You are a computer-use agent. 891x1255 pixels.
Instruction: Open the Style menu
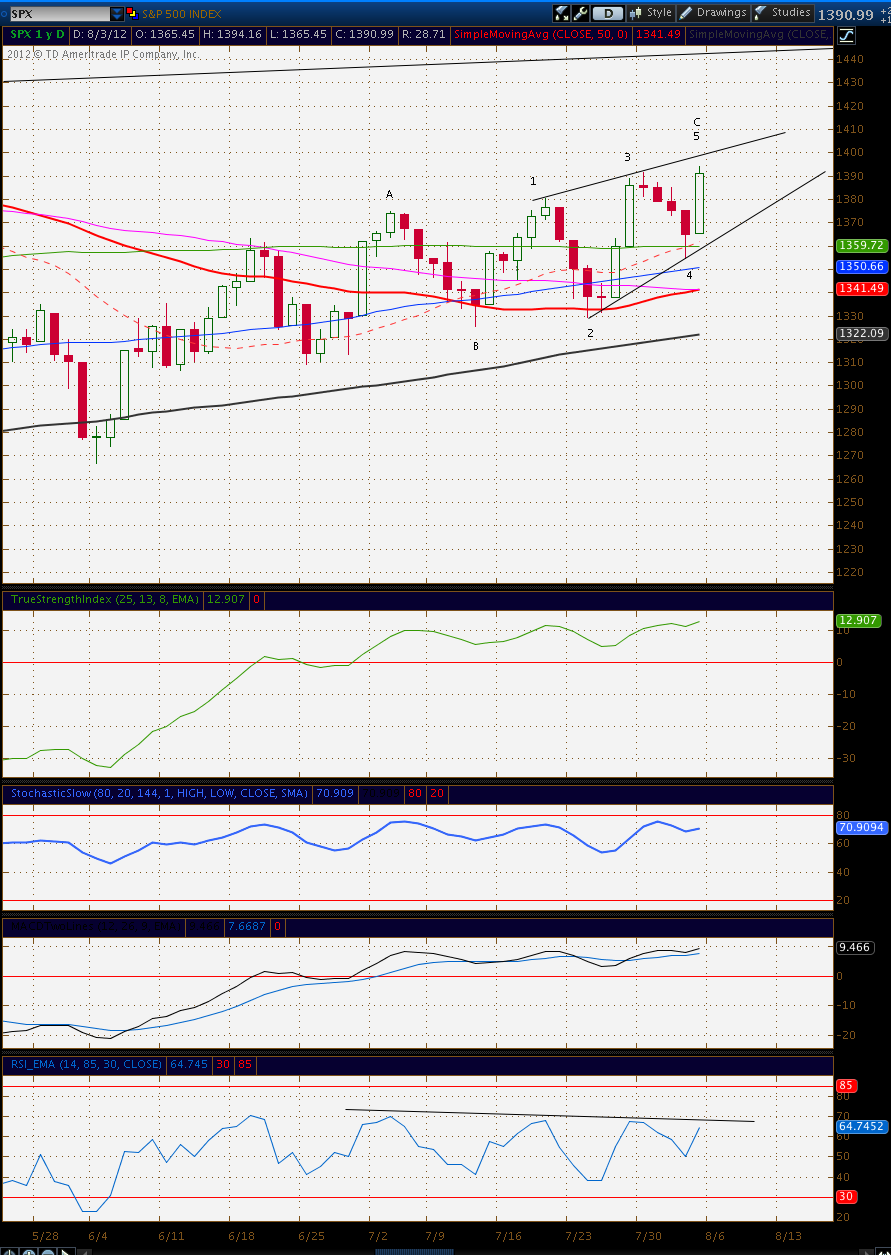click(659, 13)
